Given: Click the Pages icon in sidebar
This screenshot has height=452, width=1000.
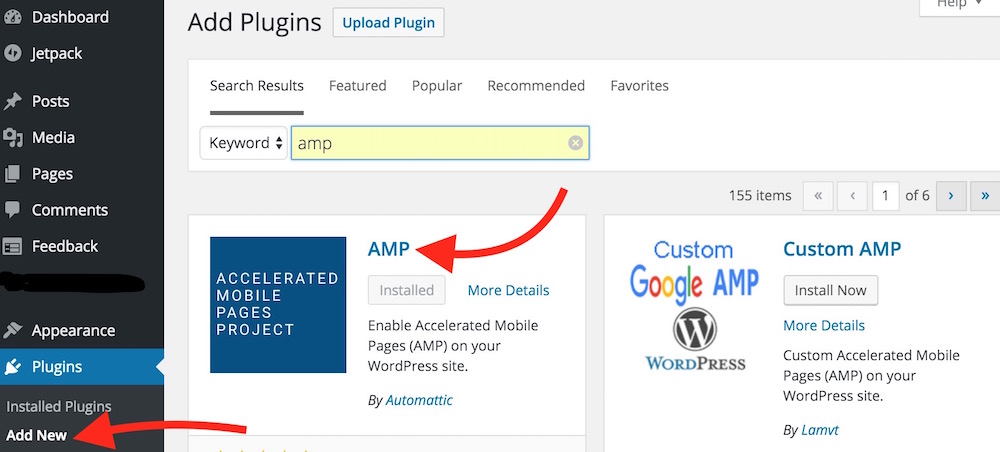Looking at the screenshot, I should click(13, 174).
